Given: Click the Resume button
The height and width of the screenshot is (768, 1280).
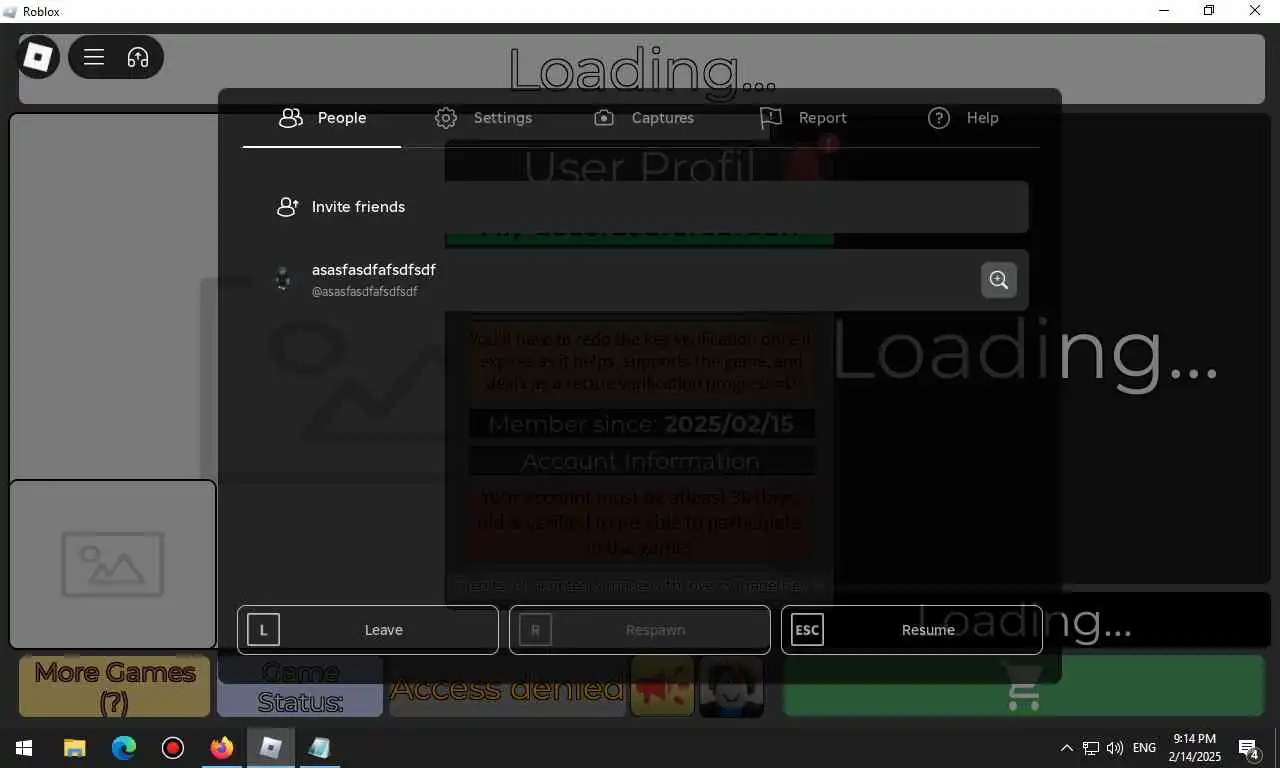Looking at the screenshot, I should tap(912, 630).
